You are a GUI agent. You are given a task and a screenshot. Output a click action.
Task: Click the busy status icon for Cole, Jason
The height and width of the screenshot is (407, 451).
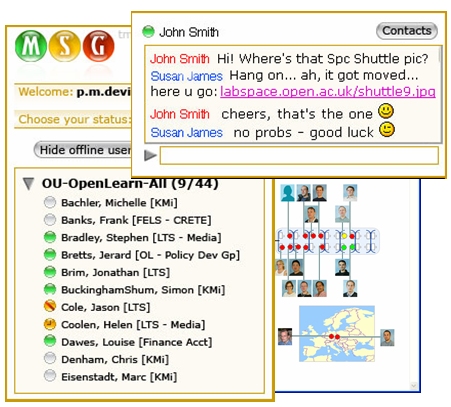pyautogui.click(x=50, y=307)
